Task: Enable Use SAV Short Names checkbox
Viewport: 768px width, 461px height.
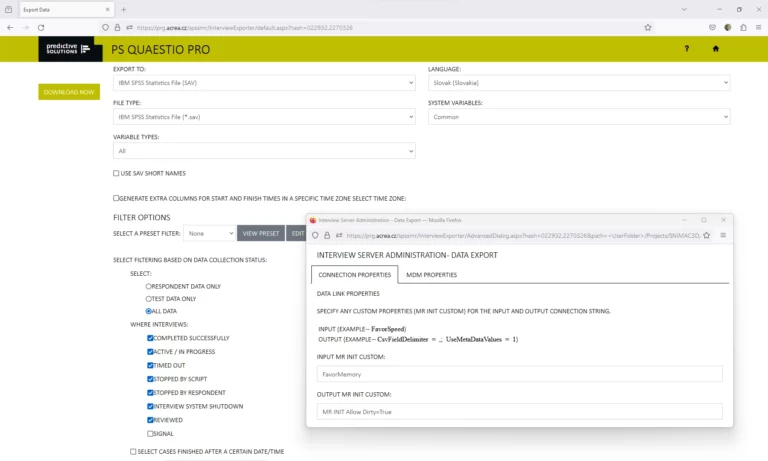Action: 116,173
